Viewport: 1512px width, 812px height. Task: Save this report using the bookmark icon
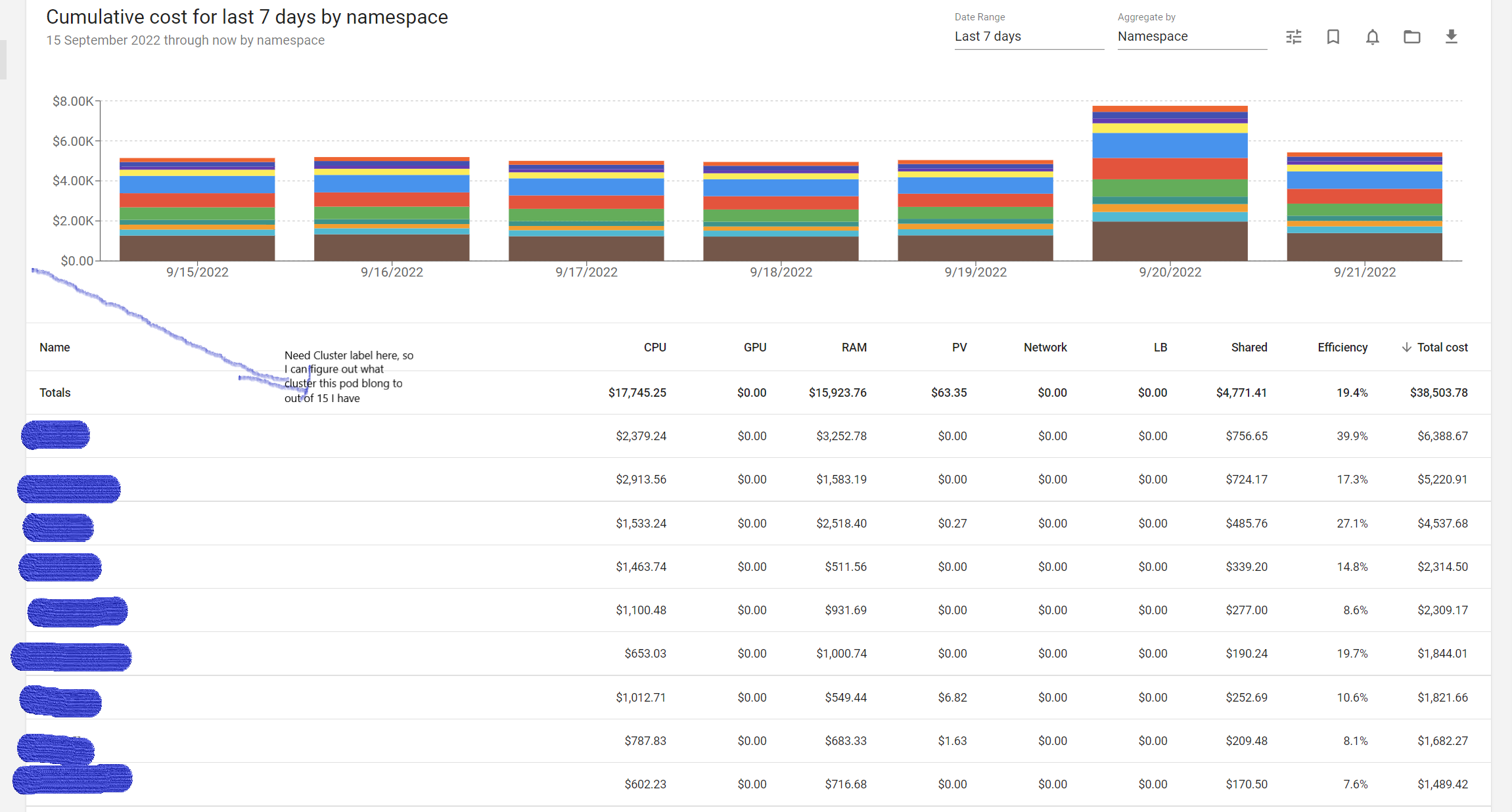point(1333,37)
